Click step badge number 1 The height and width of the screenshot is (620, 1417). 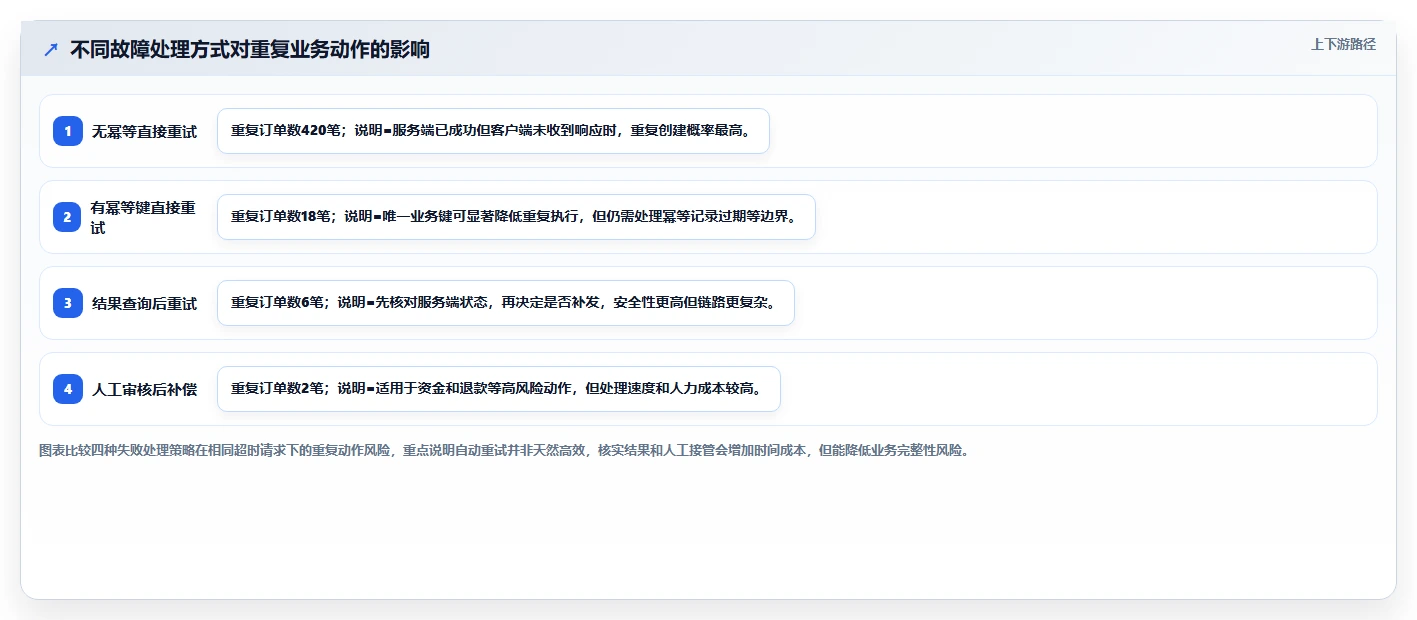tap(68, 131)
